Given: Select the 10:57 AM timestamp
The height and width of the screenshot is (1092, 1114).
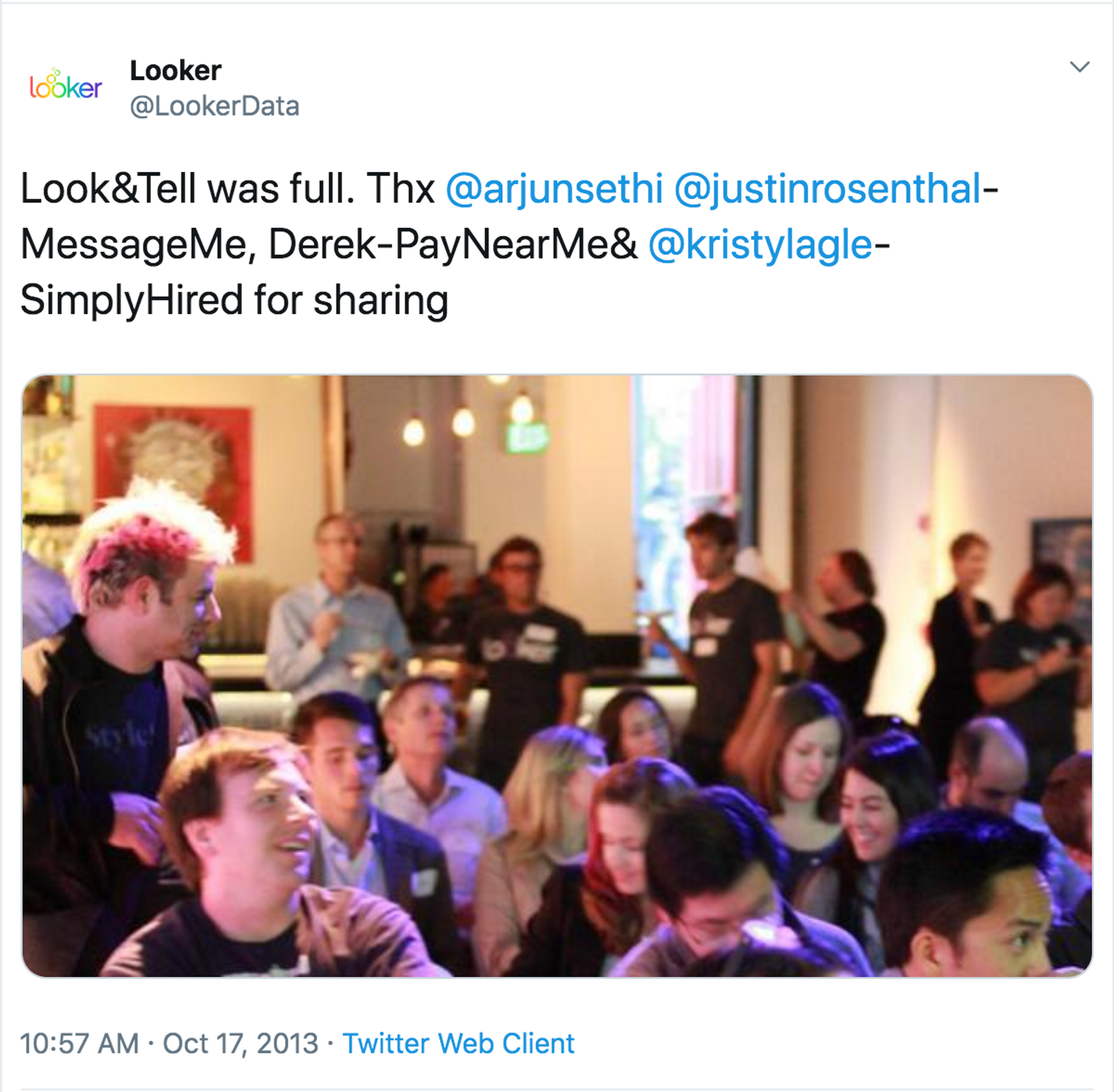Looking at the screenshot, I should [x=80, y=1043].
